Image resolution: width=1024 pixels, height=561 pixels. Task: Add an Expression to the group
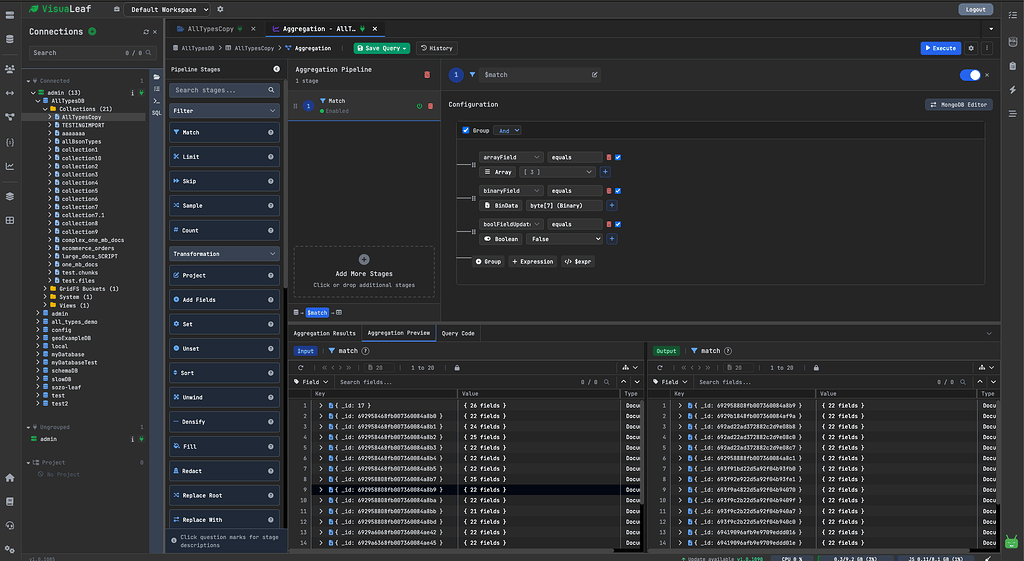(532, 261)
